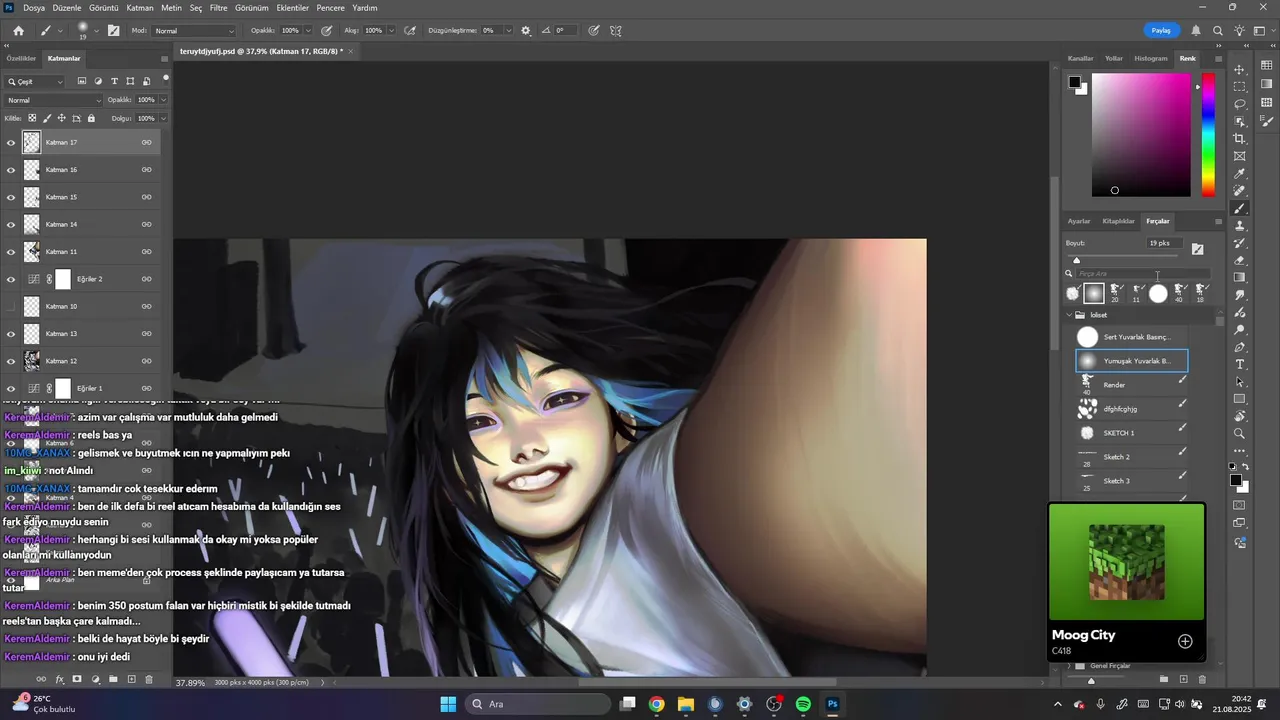
Task: Open the Düzgünleştirme smoothing dropdown arrow
Action: (x=507, y=31)
